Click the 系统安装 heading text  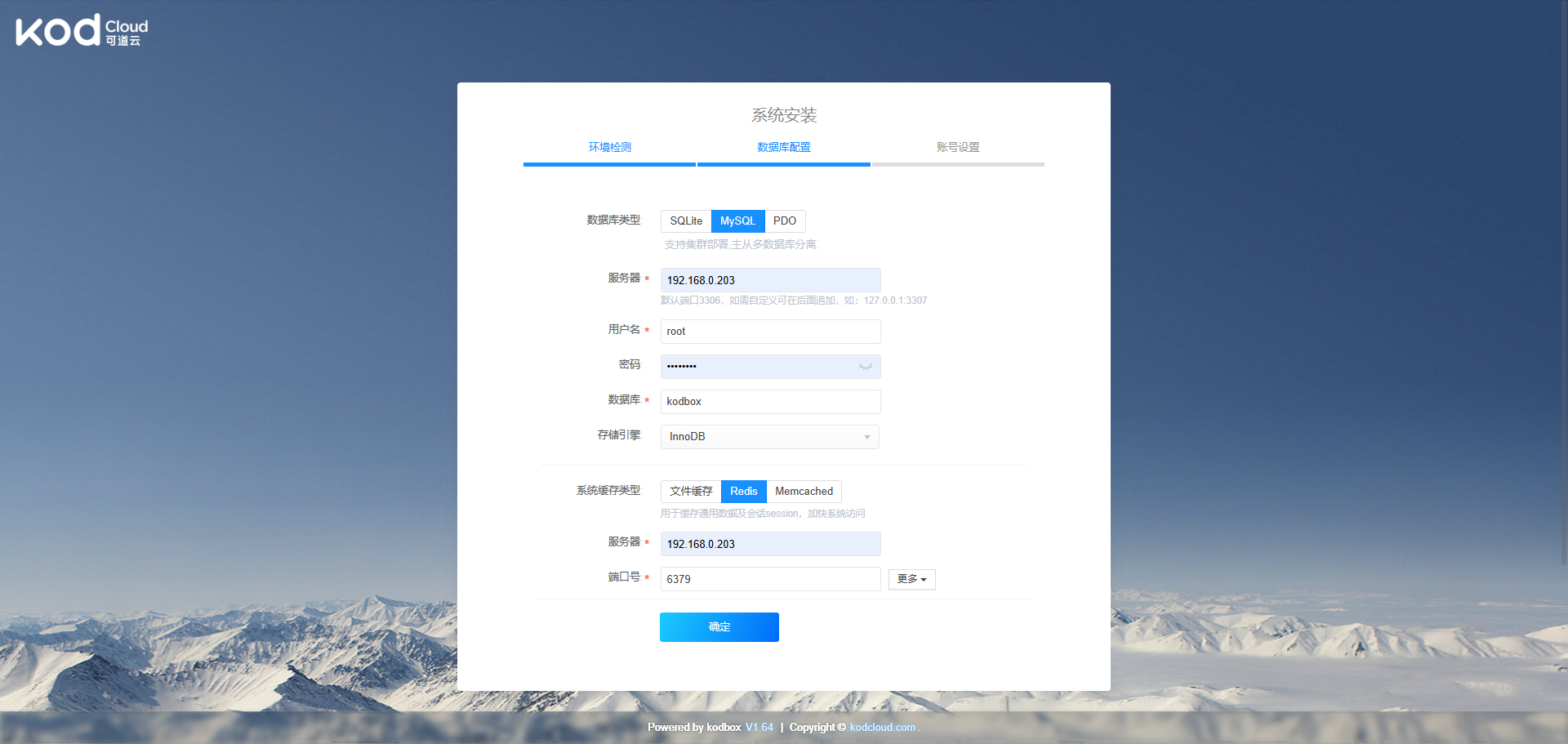pyautogui.click(x=784, y=115)
